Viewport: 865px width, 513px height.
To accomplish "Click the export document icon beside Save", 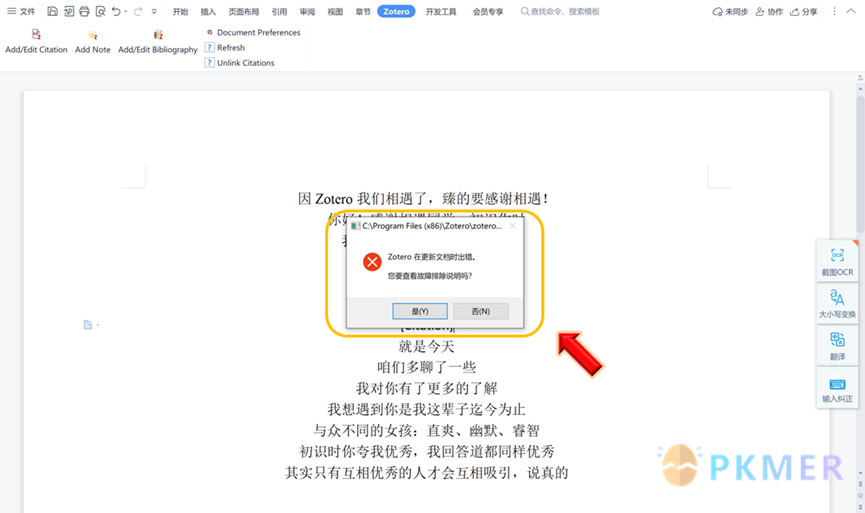I will pos(68,11).
